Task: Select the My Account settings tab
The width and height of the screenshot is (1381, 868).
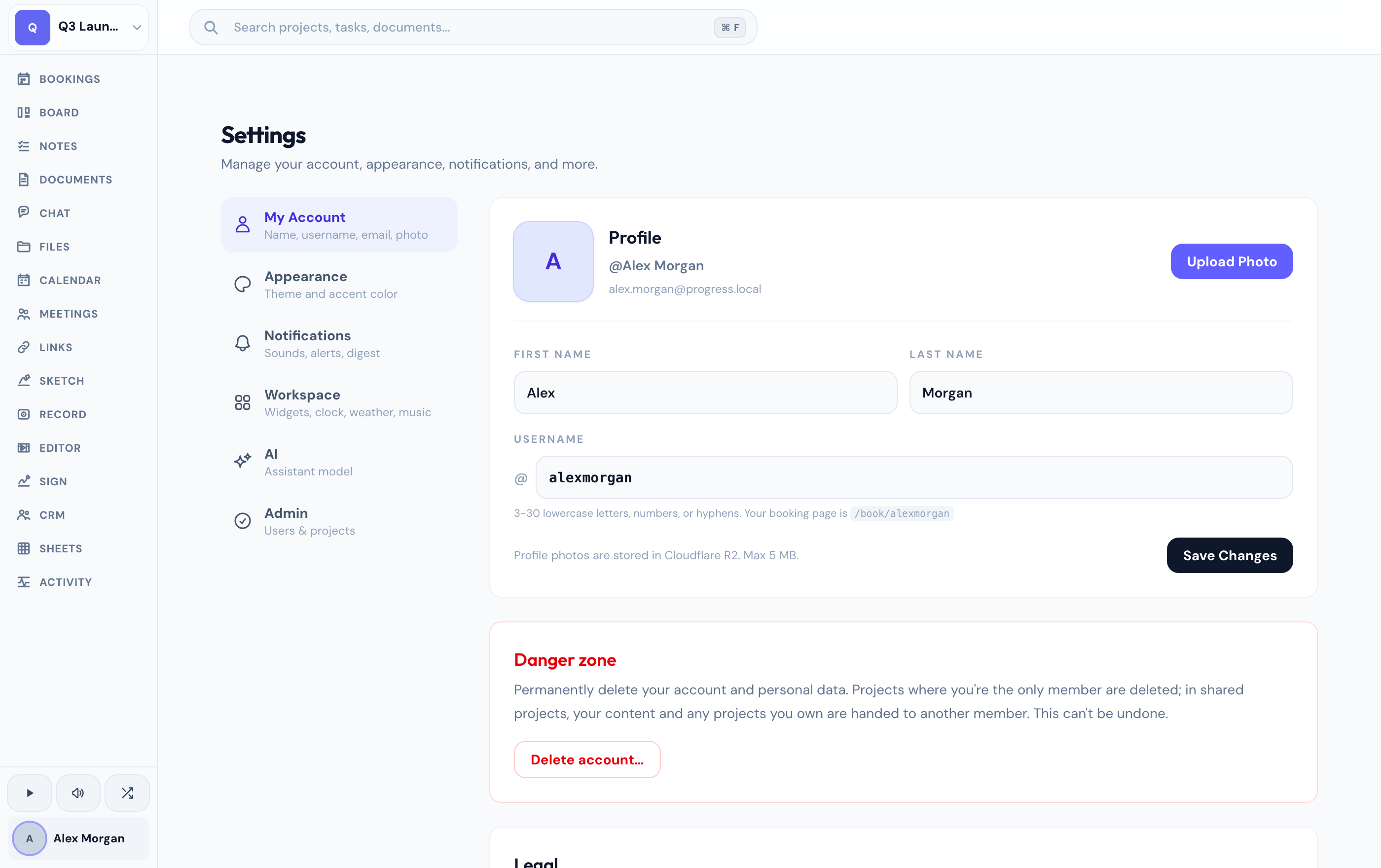Action: point(339,225)
